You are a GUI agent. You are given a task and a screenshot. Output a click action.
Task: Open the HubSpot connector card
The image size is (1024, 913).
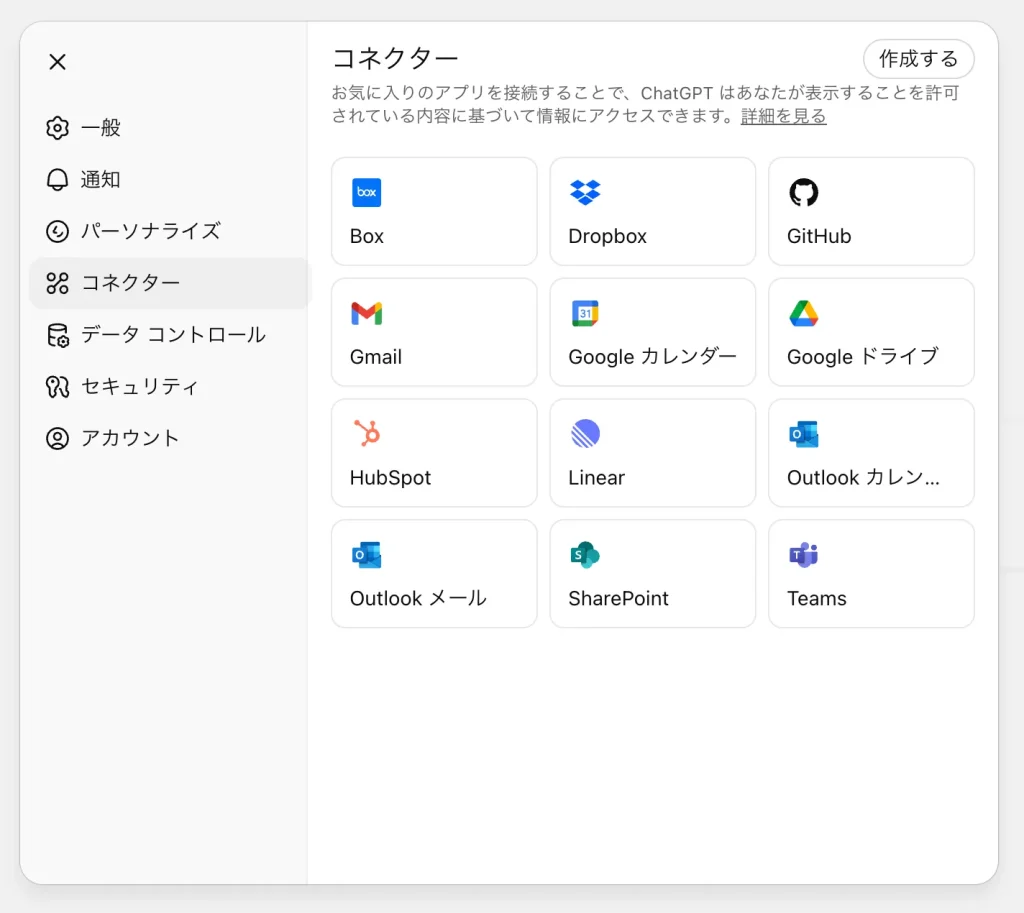pyautogui.click(x=434, y=453)
